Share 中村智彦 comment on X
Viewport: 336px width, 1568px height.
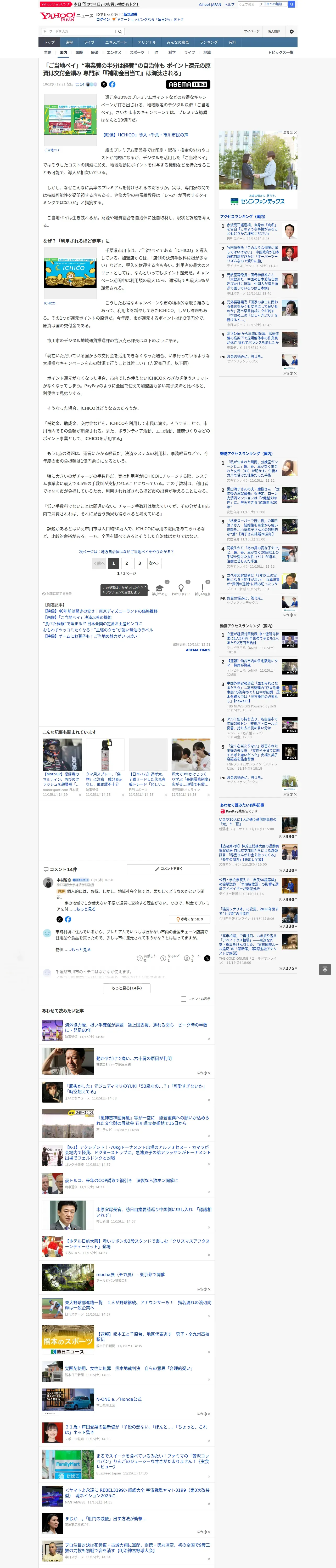(60, 919)
